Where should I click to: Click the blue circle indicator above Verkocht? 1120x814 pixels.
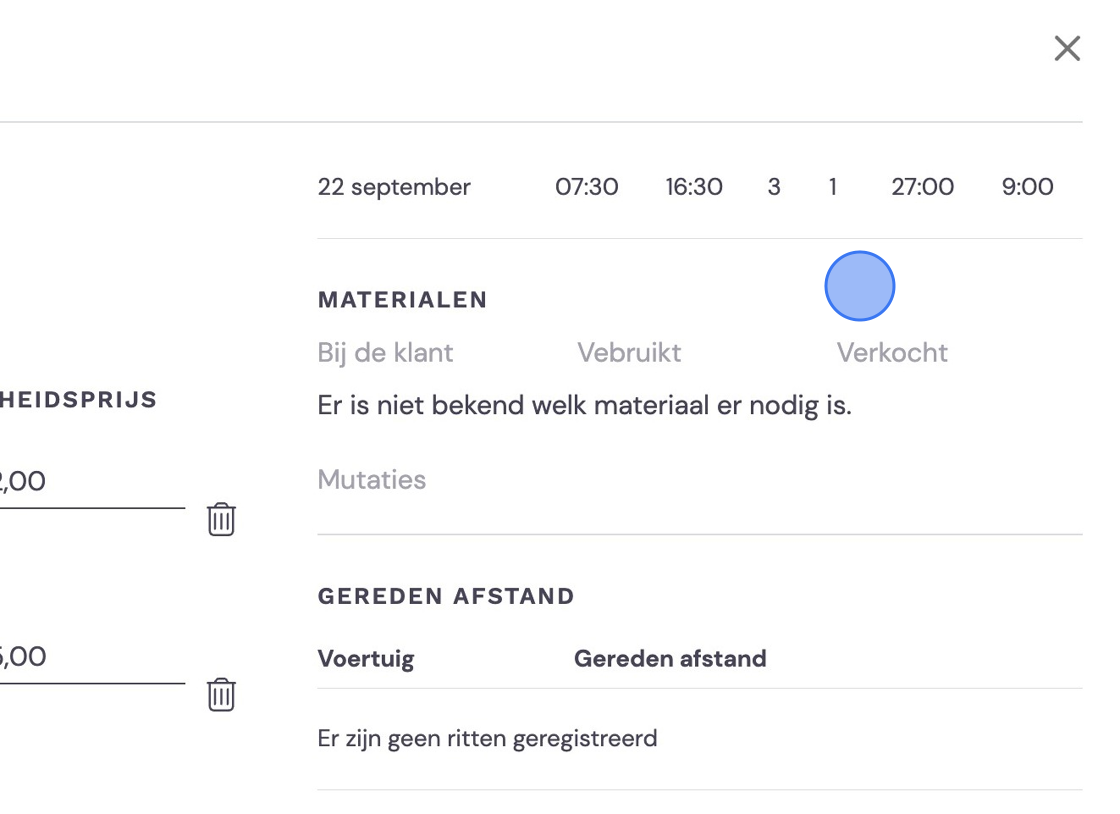point(860,286)
